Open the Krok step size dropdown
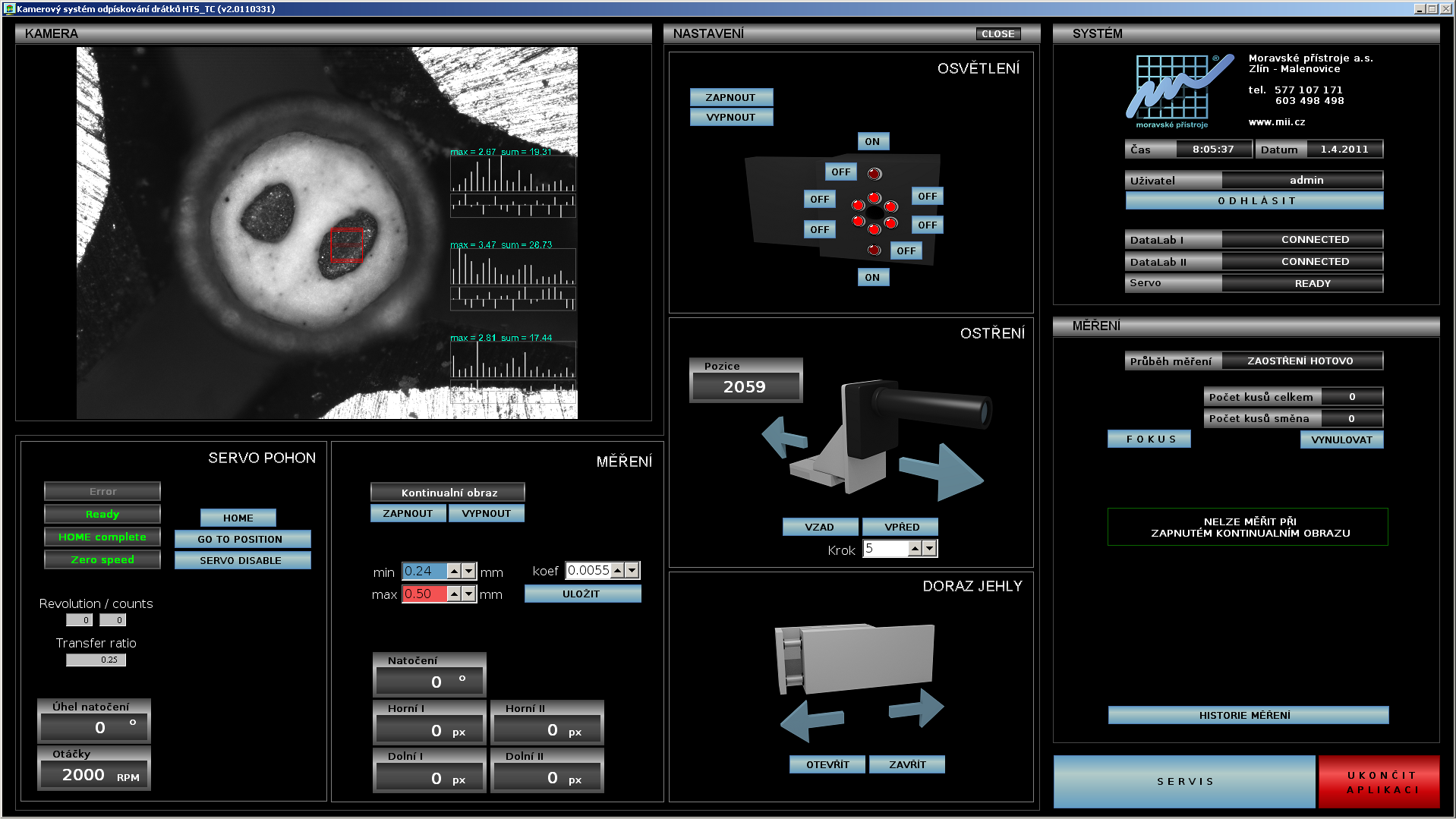Image resolution: width=1456 pixels, height=819 pixels. pyautogui.click(x=930, y=549)
